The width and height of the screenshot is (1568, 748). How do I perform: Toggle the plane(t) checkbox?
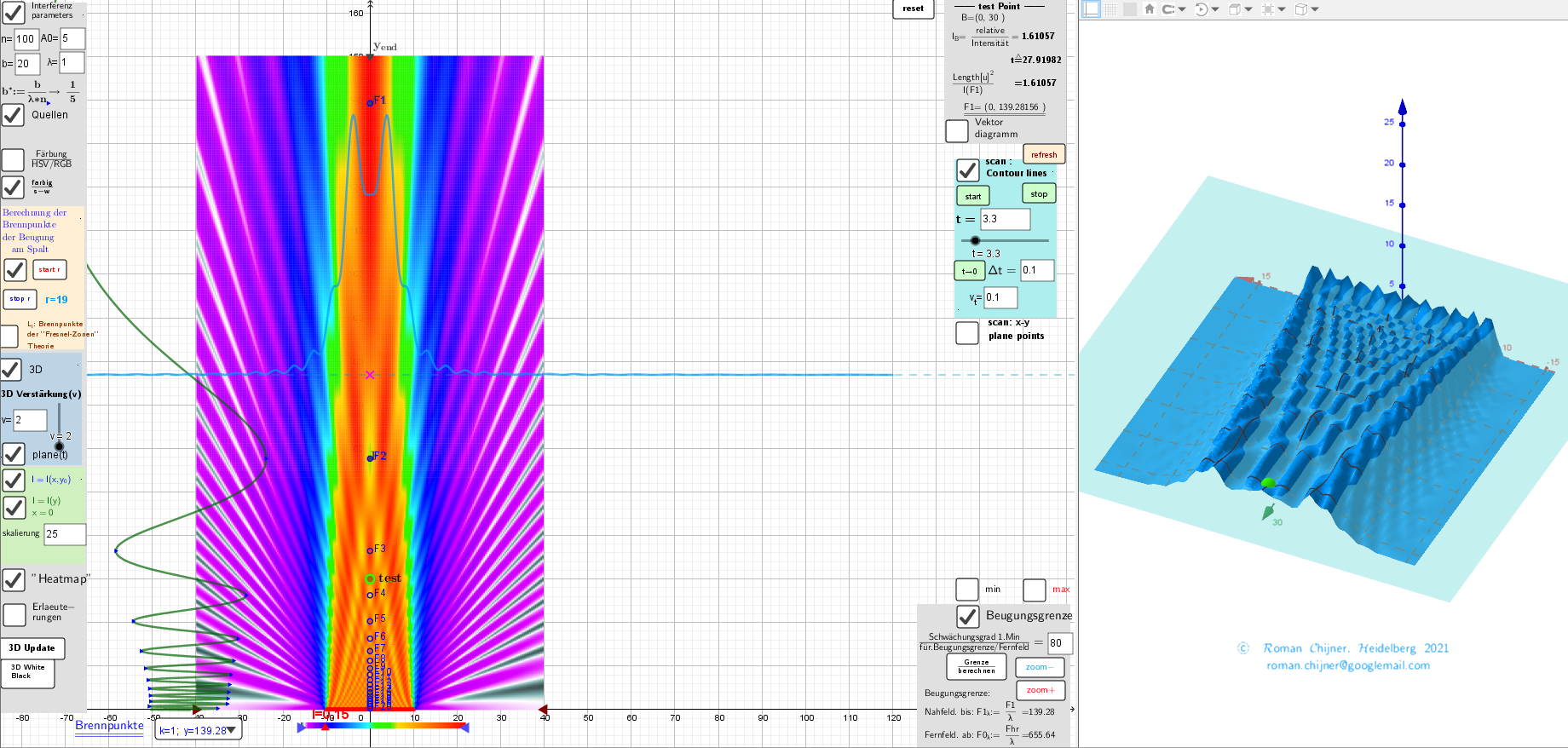pos(14,454)
